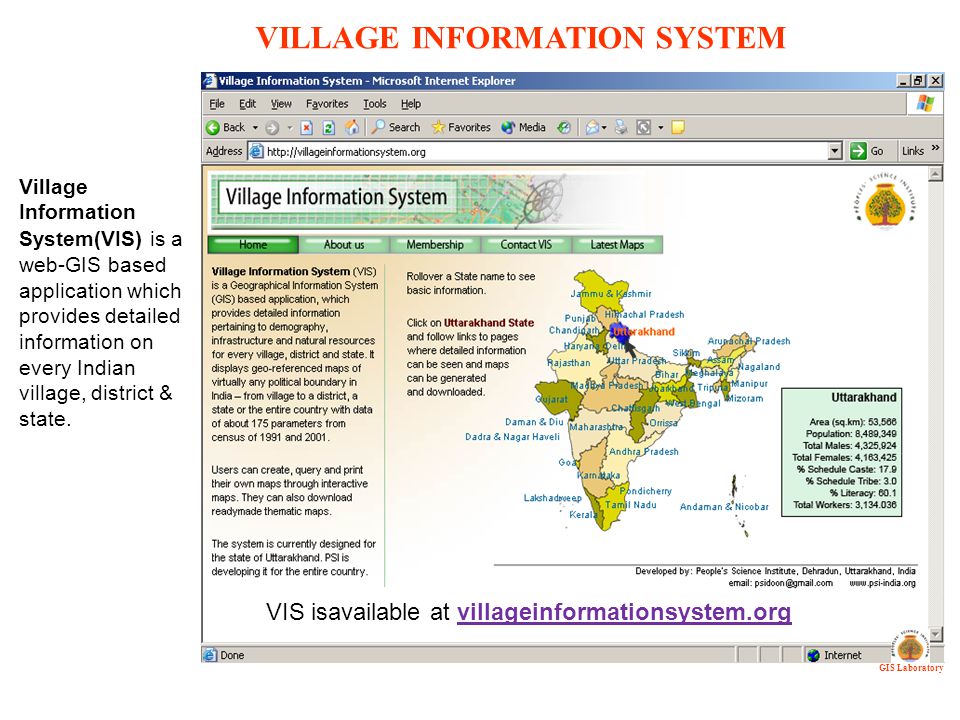Go to the Home page icon
This screenshot has height=720, width=960.
click(x=352, y=127)
